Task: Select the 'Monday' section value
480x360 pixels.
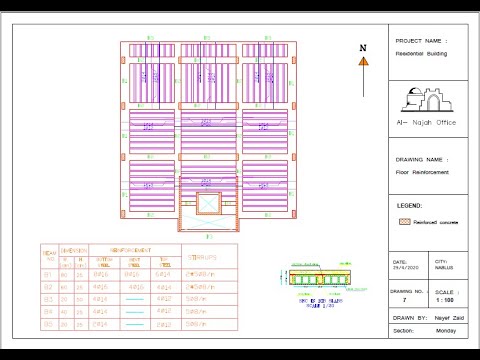Action: (x=446, y=331)
